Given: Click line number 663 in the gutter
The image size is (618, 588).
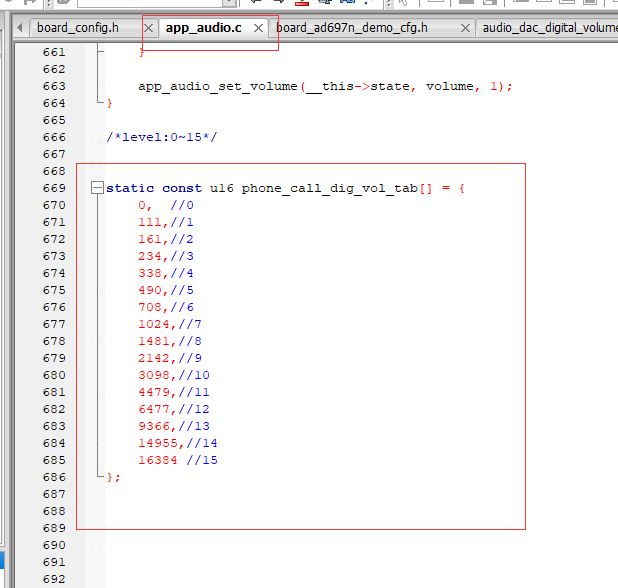Looking at the screenshot, I should pos(54,86).
